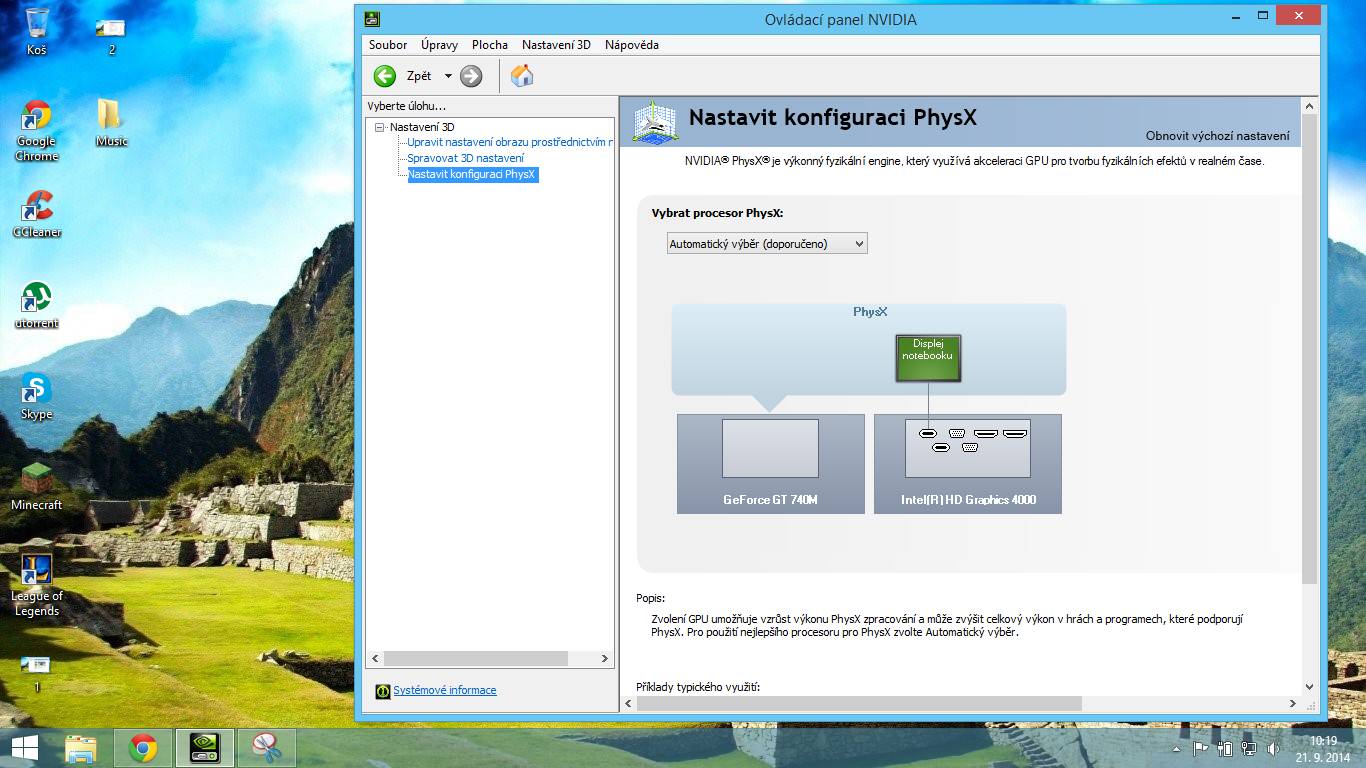Image resolution: width=1366 pixels, height=768 pixels.
Task: Open the Soubor menu
Action: click(388, 45)
